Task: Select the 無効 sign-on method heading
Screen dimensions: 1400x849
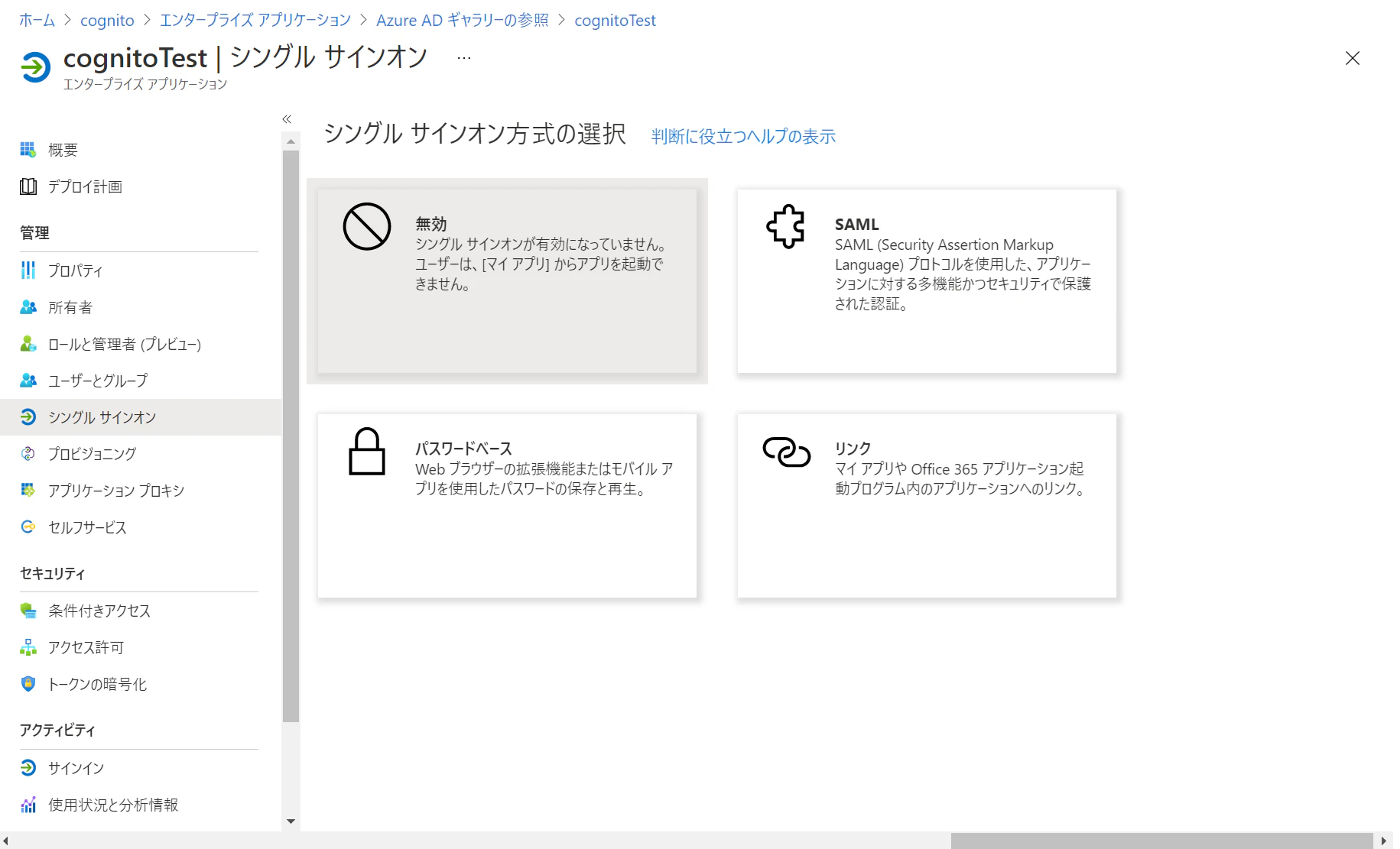Action: click(x=431, y=224)
